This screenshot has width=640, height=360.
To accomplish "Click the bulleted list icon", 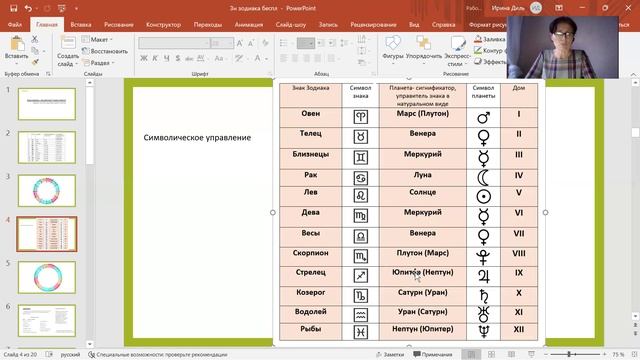I will [x=284, y=43].
